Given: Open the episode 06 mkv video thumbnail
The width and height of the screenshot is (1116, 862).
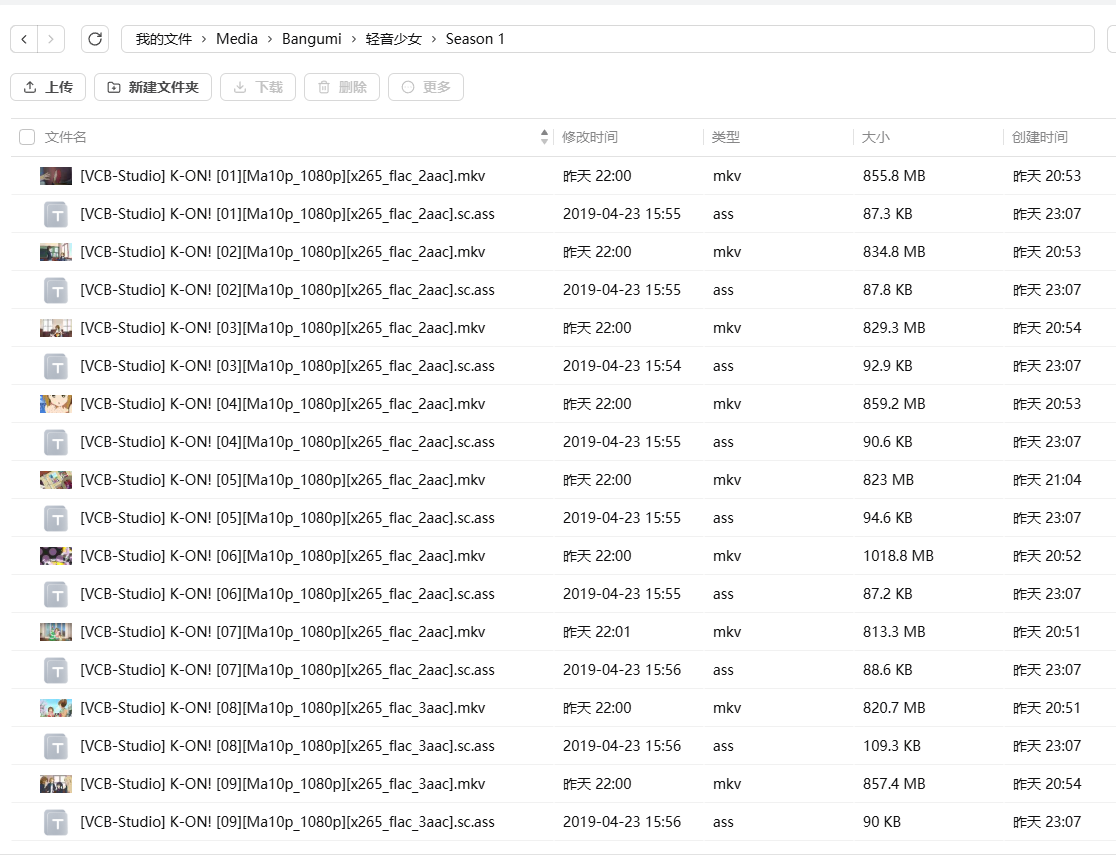Looking at the screenshot, I should coord(56,556).
